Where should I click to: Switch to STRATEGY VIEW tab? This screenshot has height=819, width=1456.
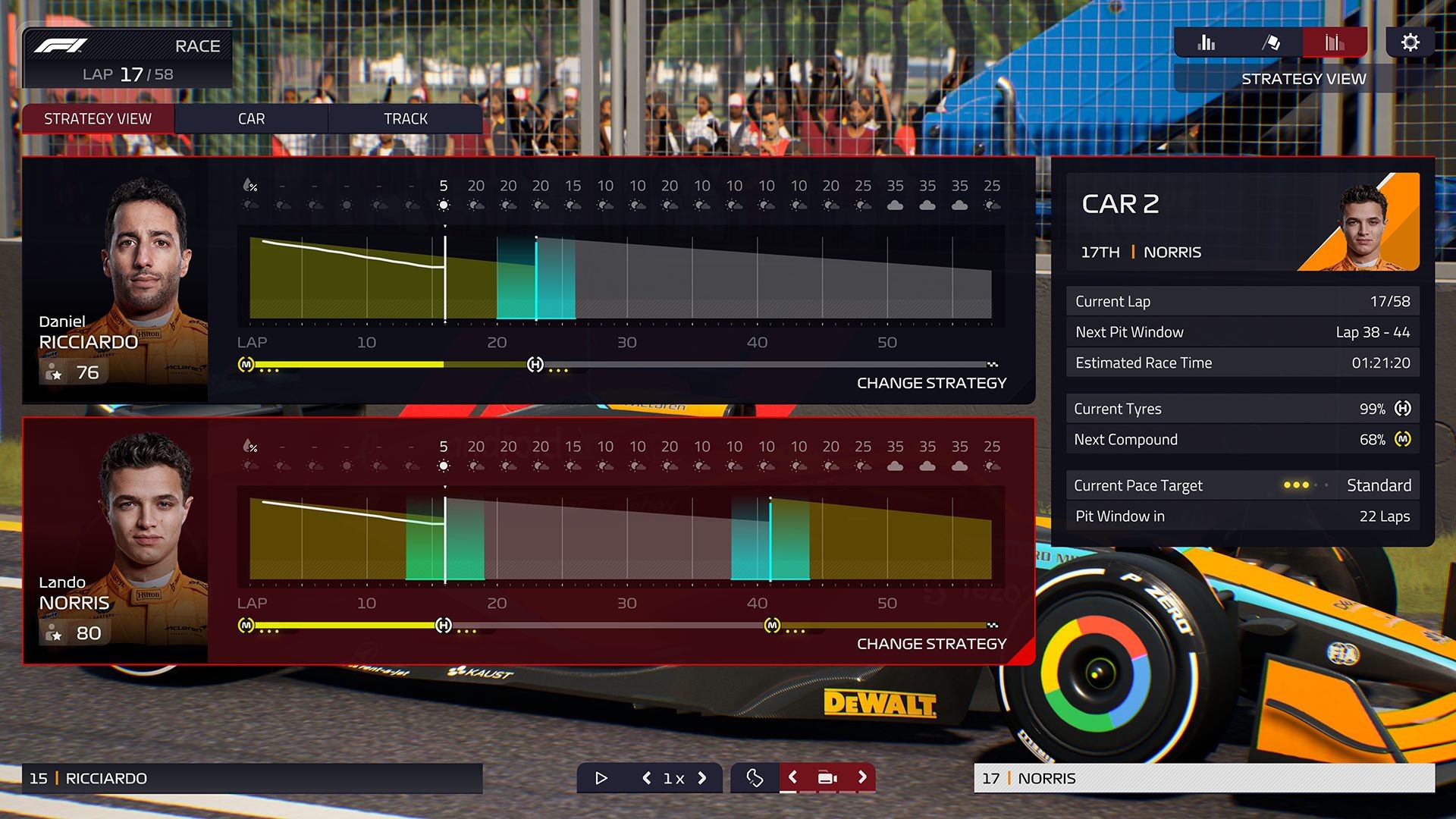pyautogui.click(x=98, y=118)
